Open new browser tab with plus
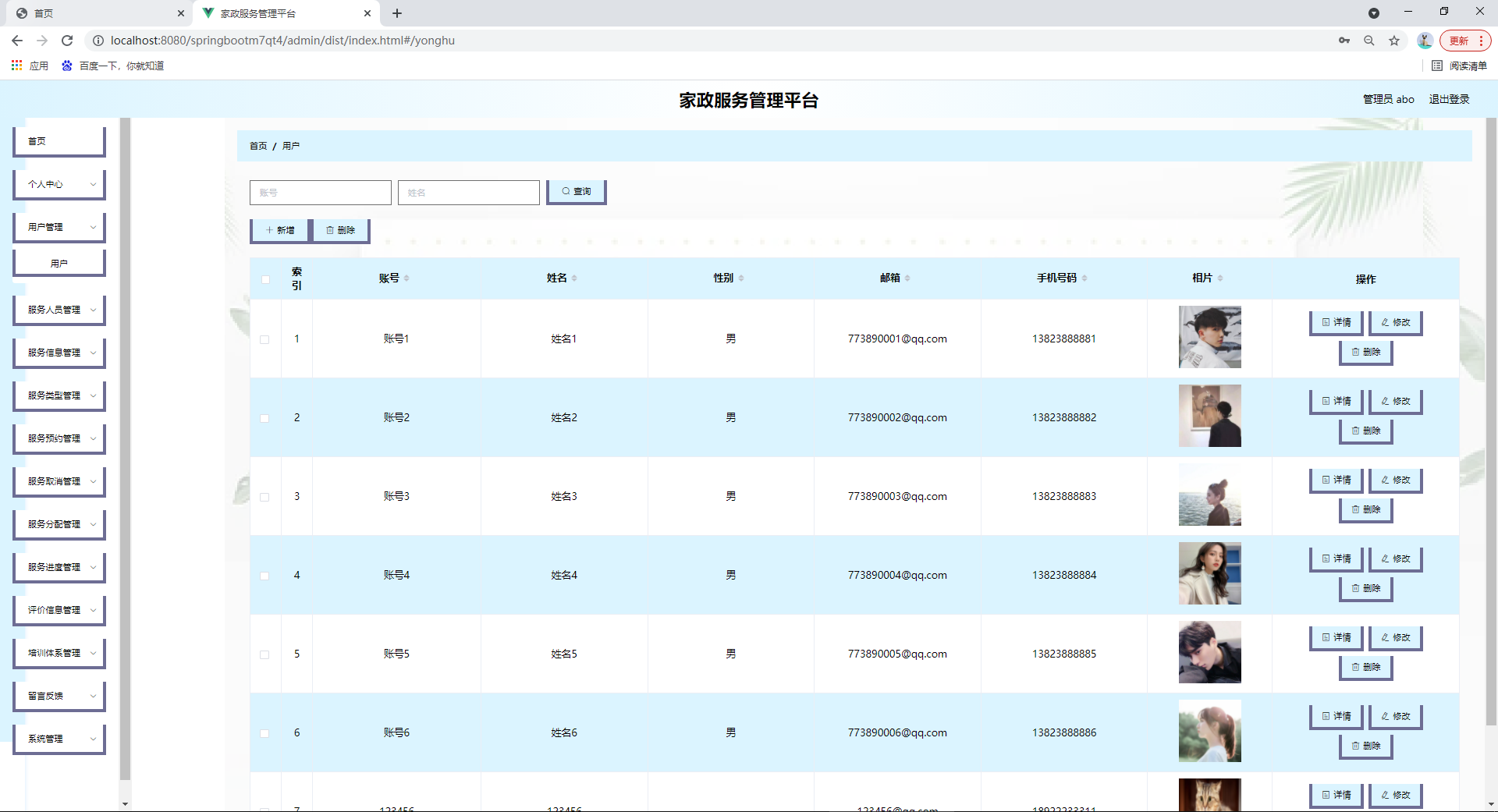Image resolution: width=1498 pixels, height=812 pixels. [397, 13]
